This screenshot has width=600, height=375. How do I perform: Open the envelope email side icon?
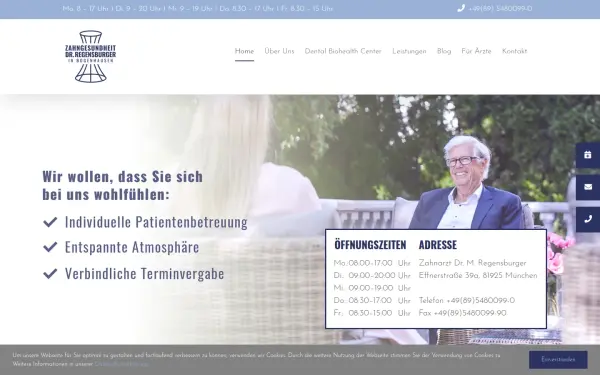pos(588,187)
